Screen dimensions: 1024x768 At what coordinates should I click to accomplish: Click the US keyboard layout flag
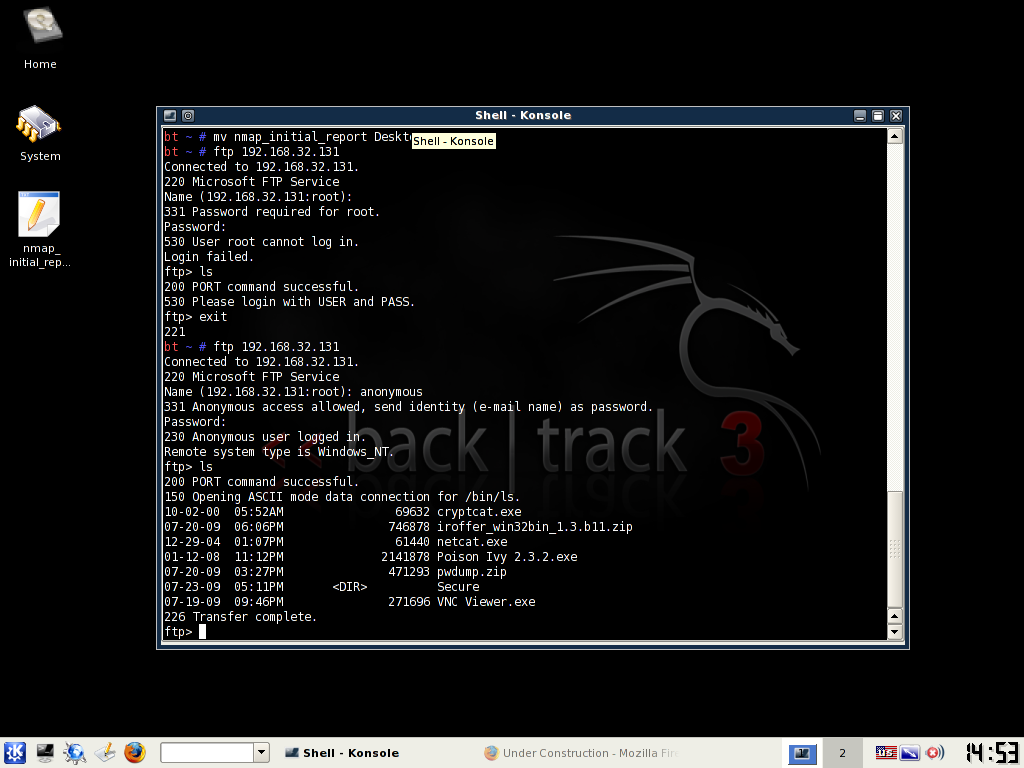tap(886, 752)
